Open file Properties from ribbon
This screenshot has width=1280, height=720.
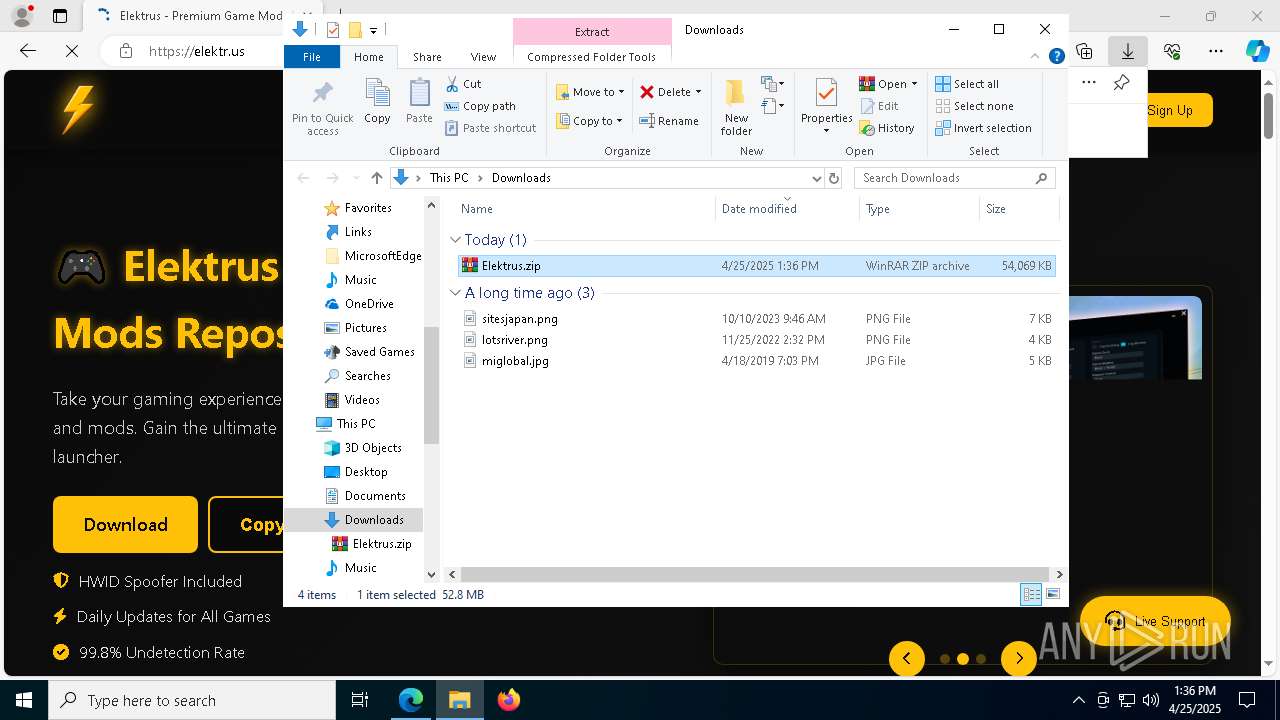826,107
